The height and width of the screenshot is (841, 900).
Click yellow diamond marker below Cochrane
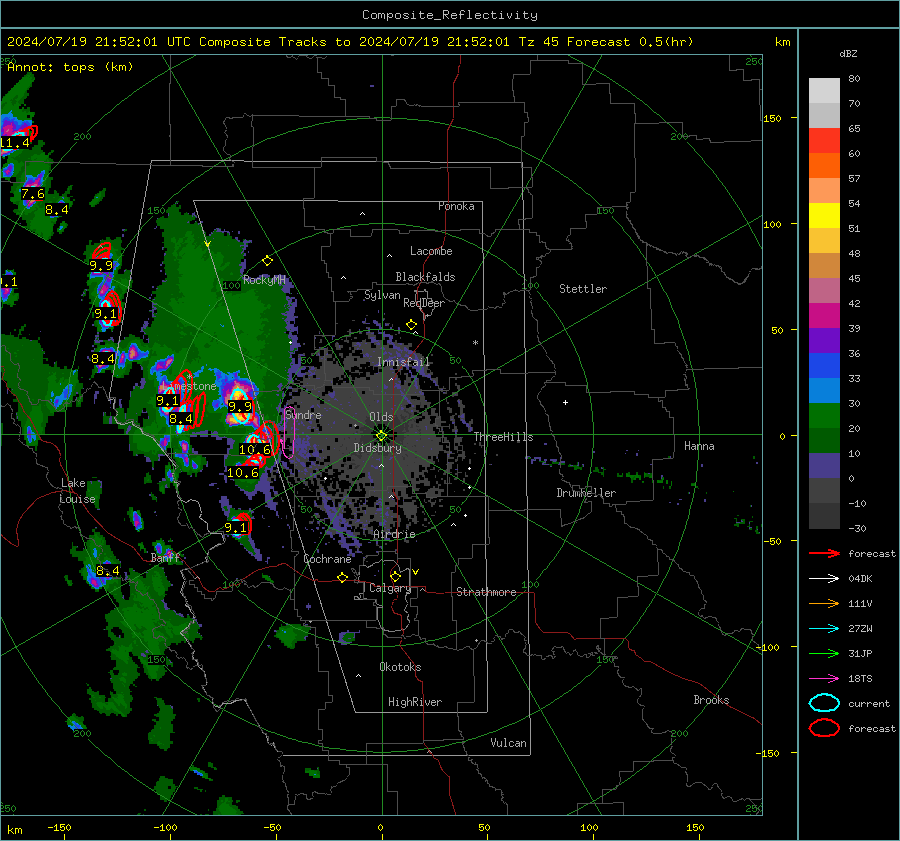click(x=342, y=577)
